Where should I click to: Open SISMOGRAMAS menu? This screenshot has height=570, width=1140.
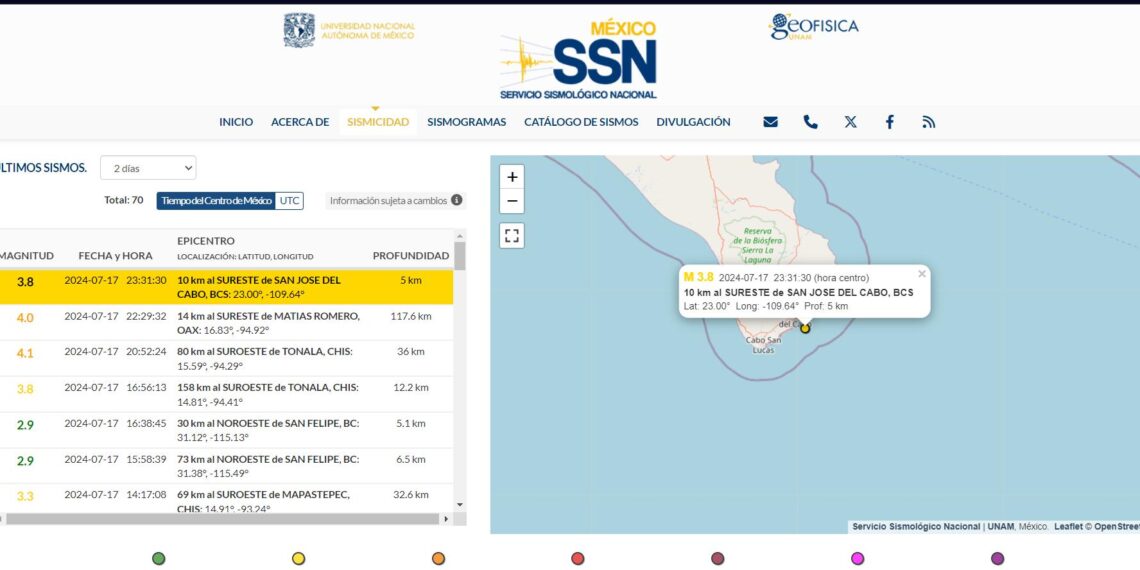pyautogui.click(x=467, y=122)
